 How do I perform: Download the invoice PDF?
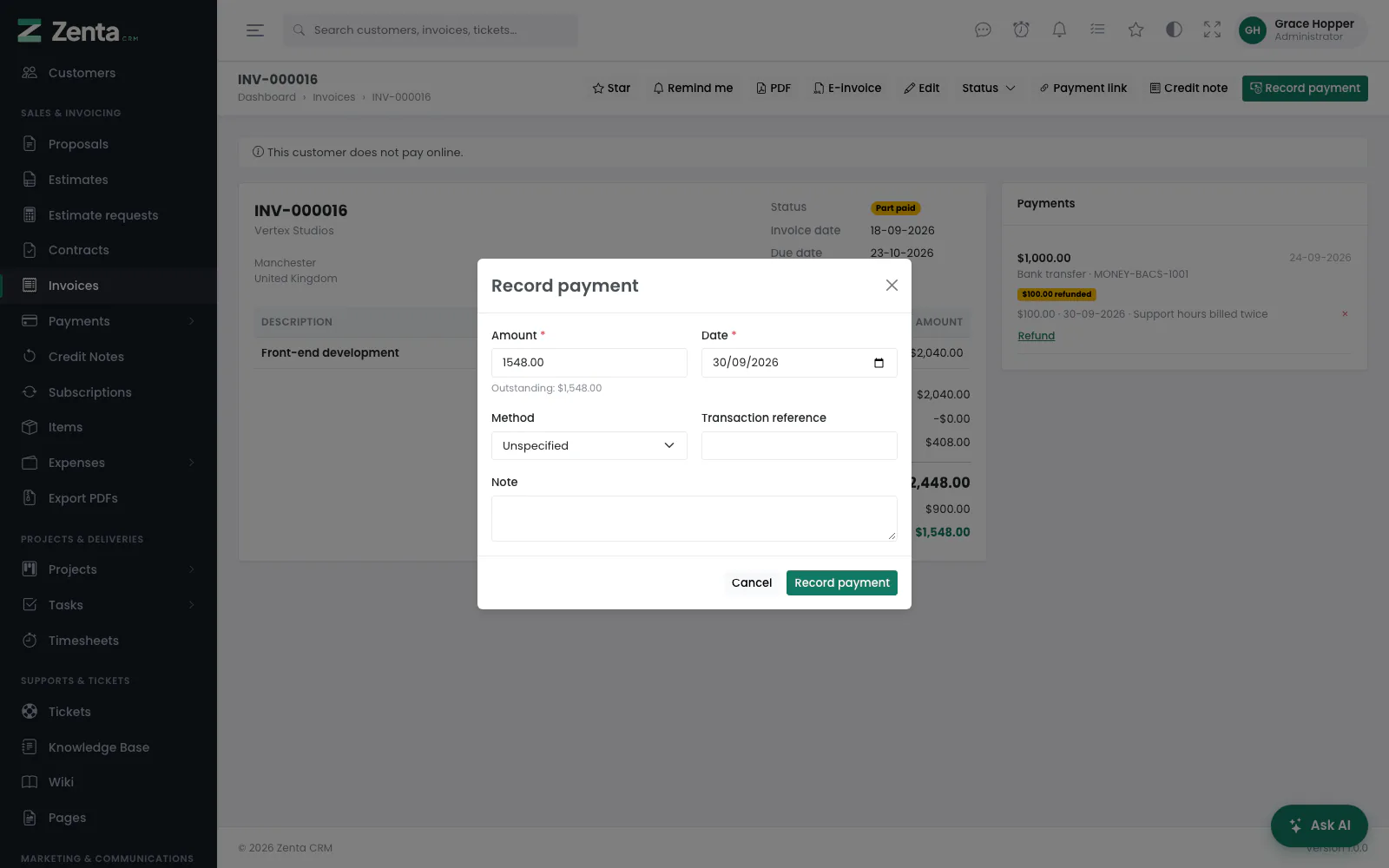coord(773,89)
